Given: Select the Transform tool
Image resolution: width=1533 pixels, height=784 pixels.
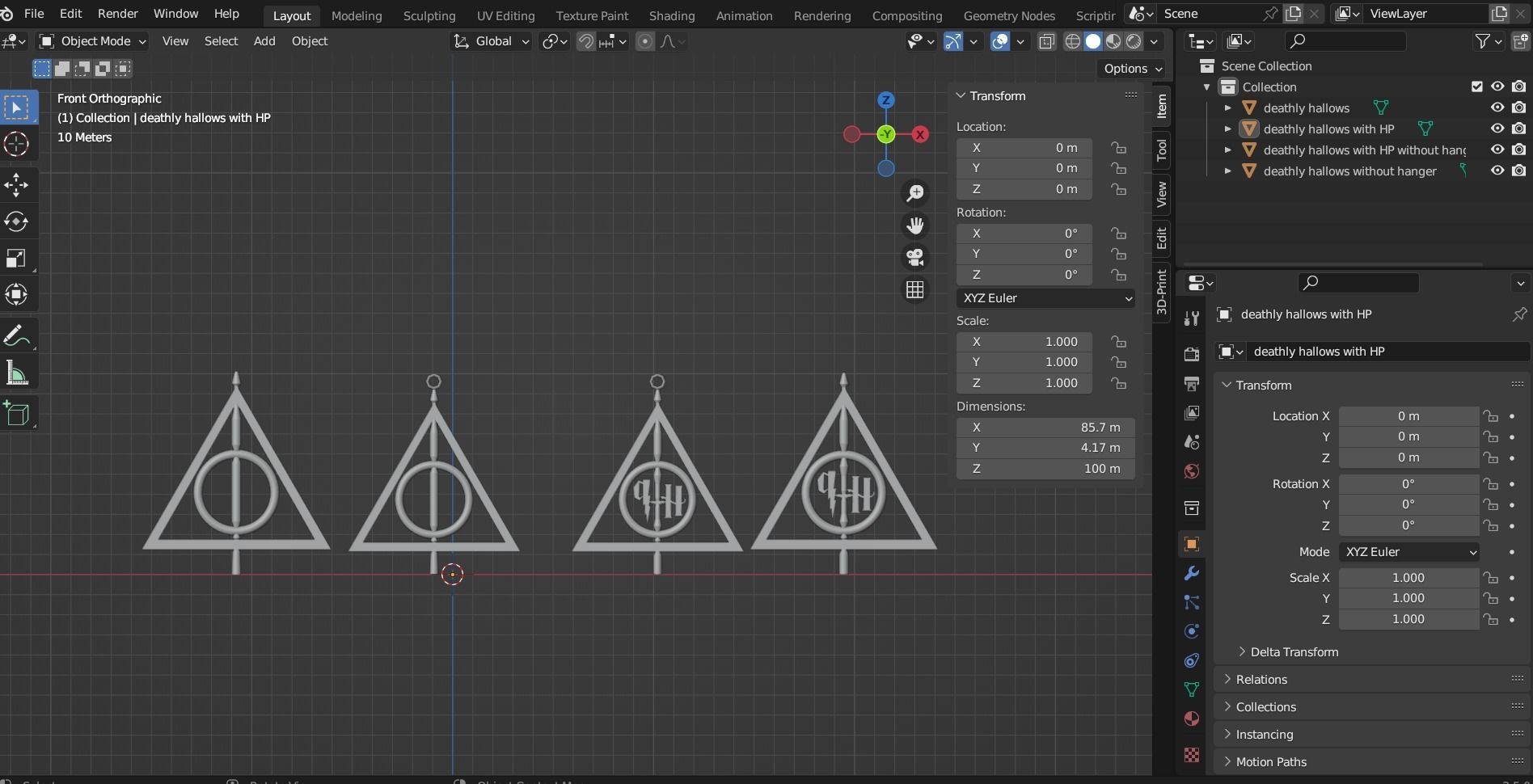Looking at the screenshot, I should pos(16,295).
